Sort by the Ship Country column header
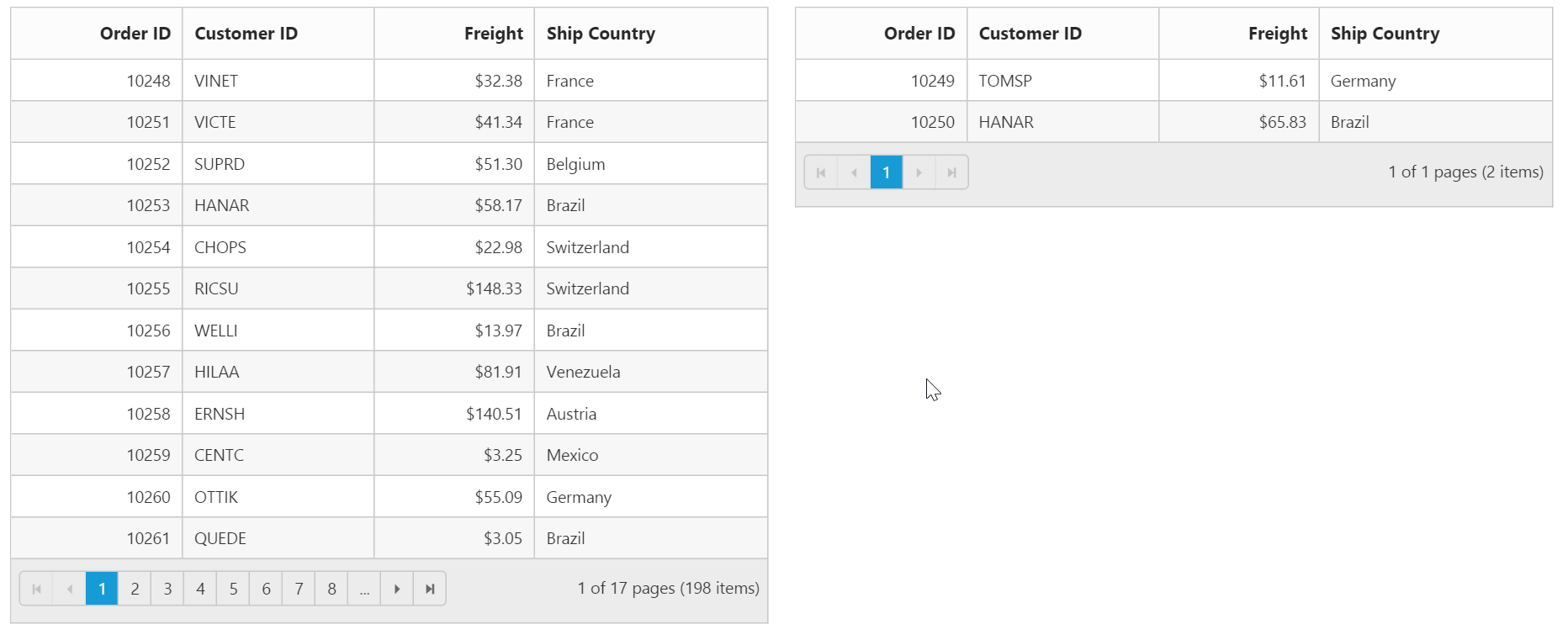 pos(600,33)
